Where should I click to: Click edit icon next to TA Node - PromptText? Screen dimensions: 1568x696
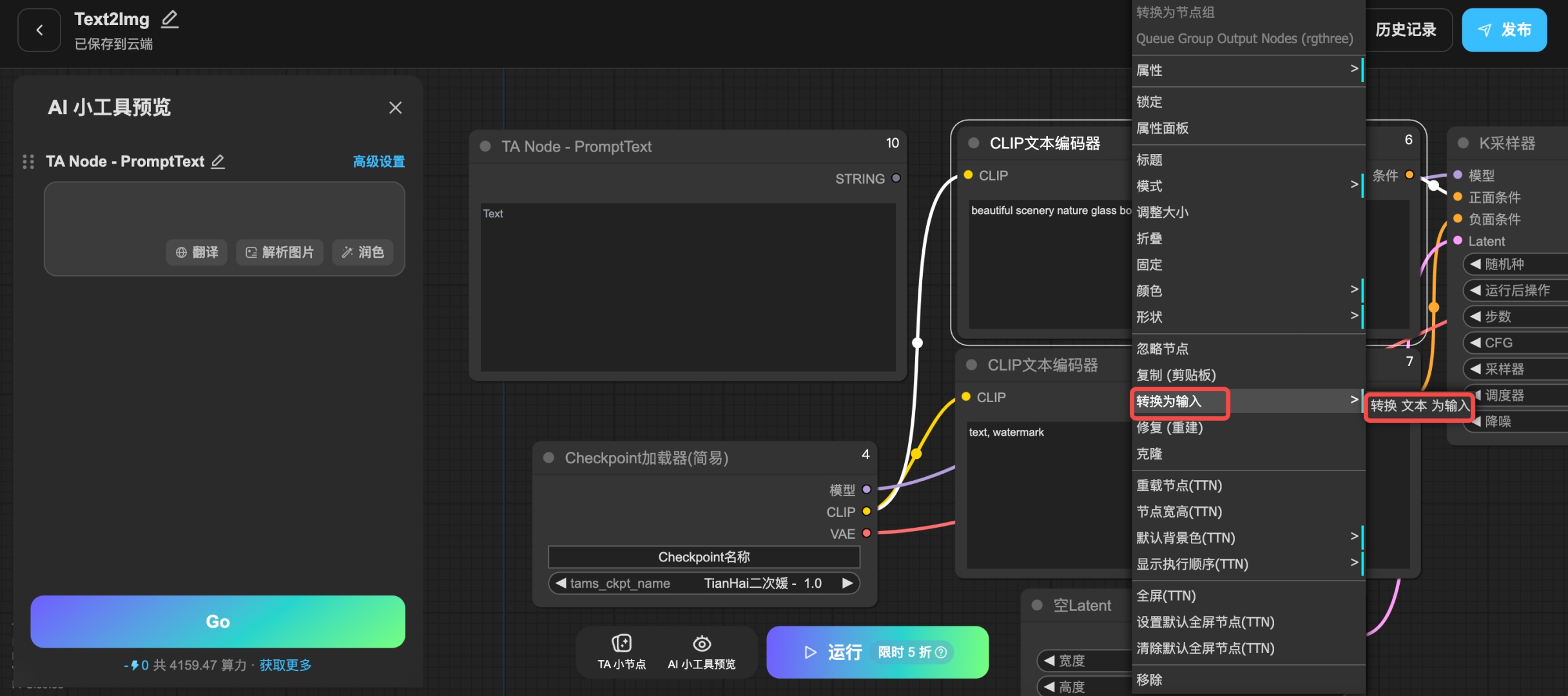[x=218, y=161]
